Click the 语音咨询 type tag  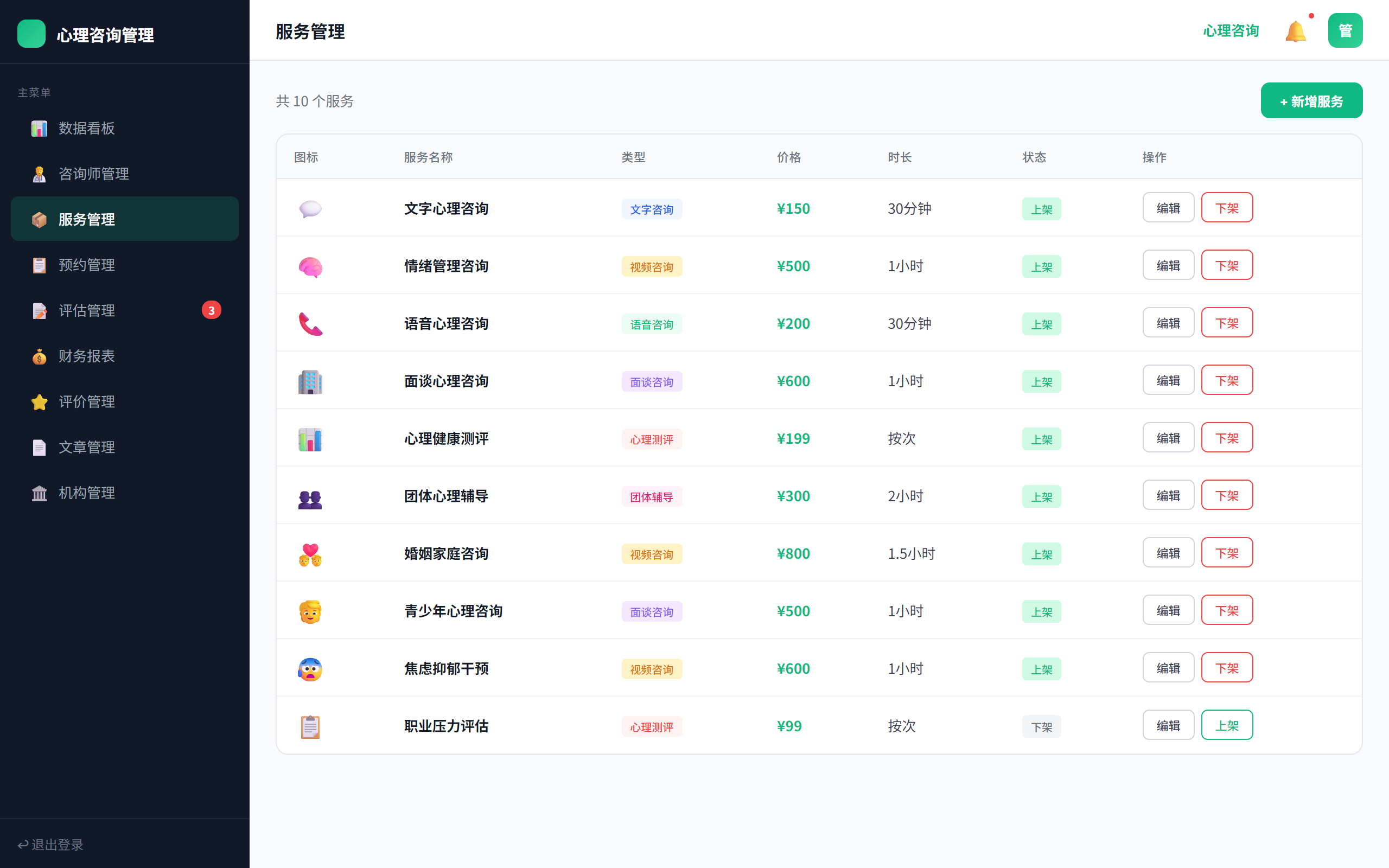tap(652, 324)
